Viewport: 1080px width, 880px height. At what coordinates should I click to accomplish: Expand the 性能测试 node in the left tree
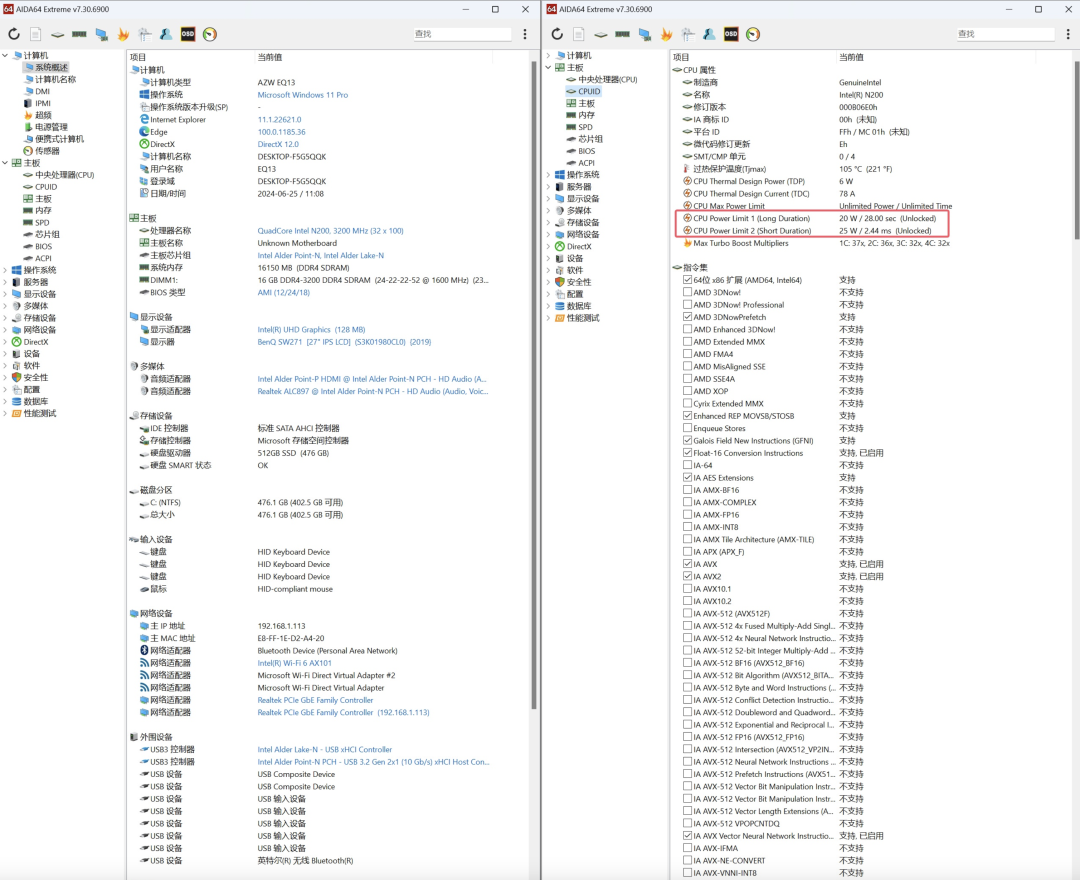point(6,413)
